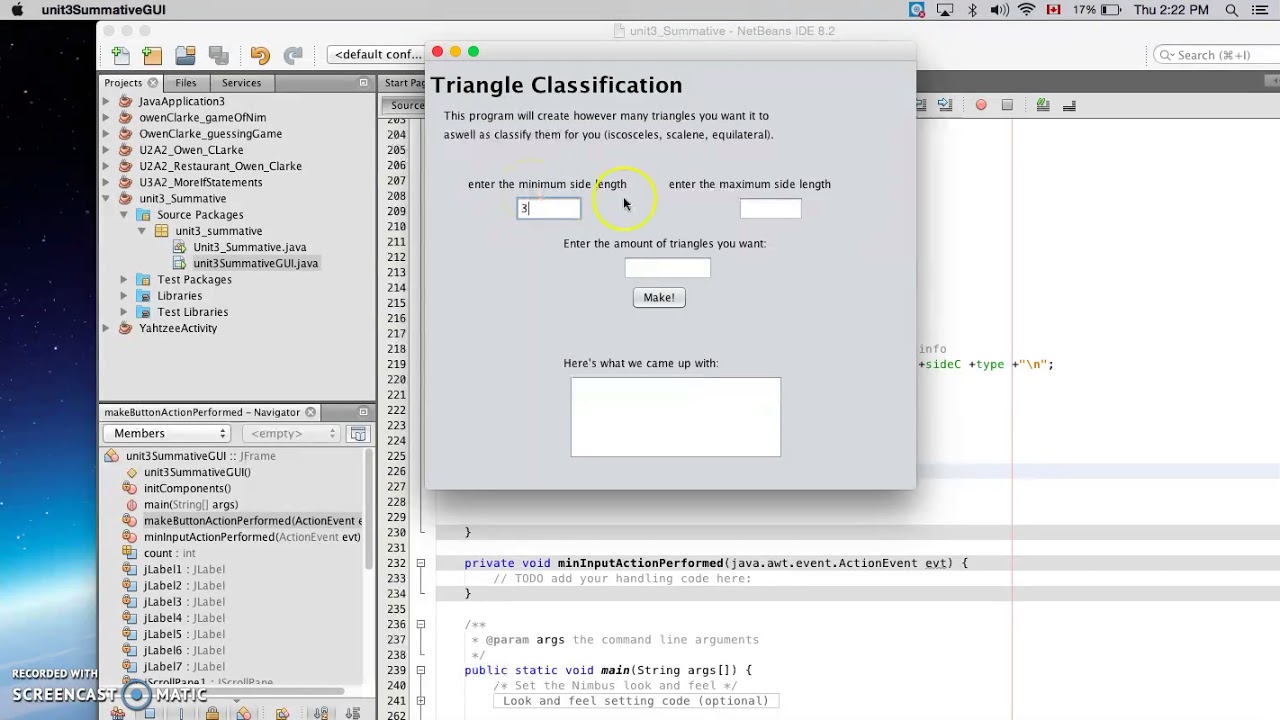Collapse the Source Packages node
Screen dimensions: 1280x720
[124, 215]
